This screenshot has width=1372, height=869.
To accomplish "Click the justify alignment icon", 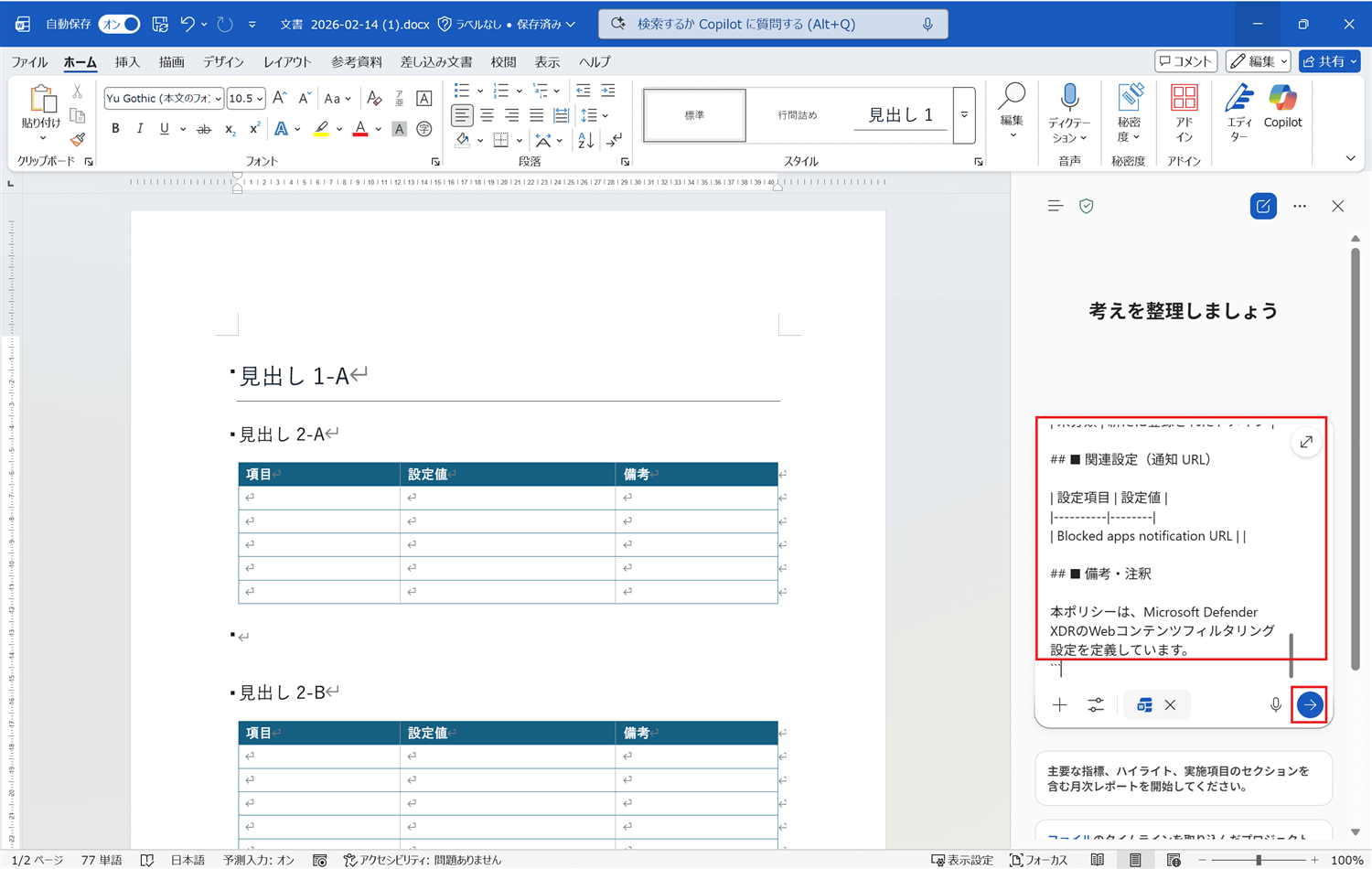I will pyautogui.click(x=536, y=115).
